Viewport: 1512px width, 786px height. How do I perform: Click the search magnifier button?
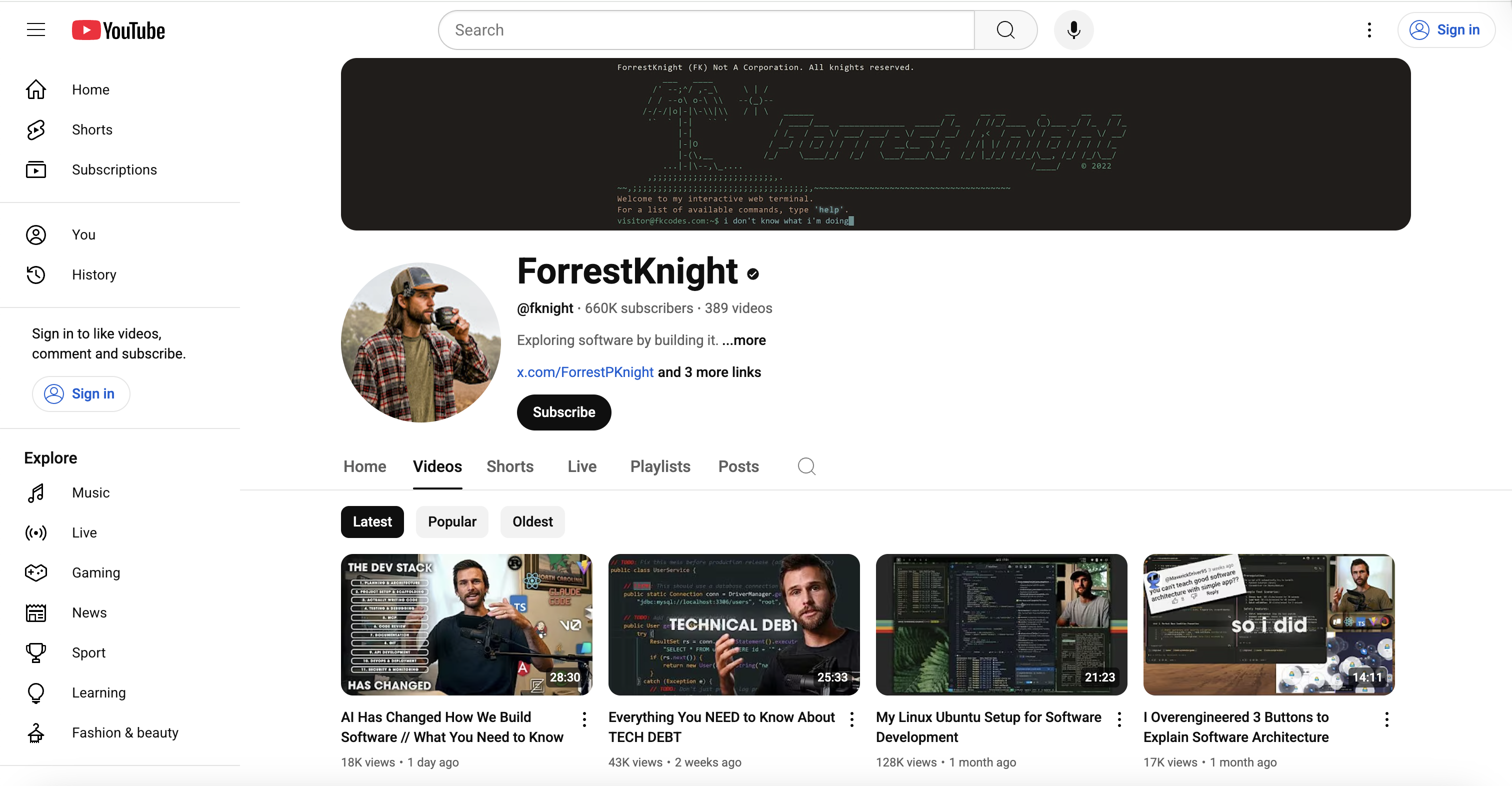click(x=1005, y=30)
